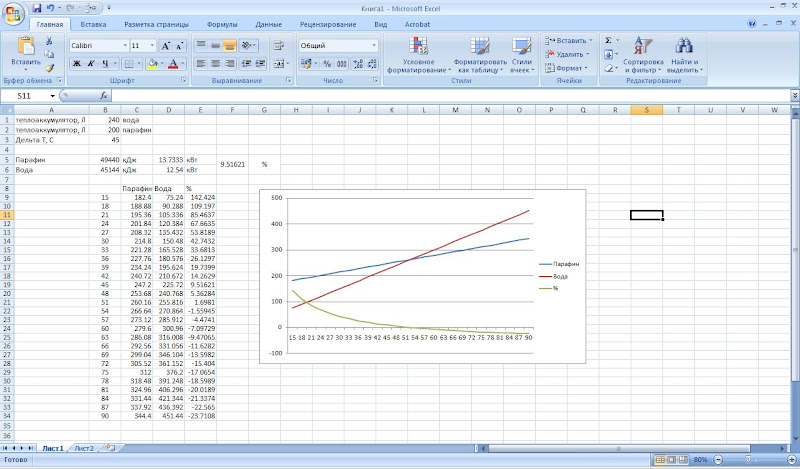The width and height of the screenshot is (800, 469).
Task: Open the font size dropdown
Action: coord(151,45)
